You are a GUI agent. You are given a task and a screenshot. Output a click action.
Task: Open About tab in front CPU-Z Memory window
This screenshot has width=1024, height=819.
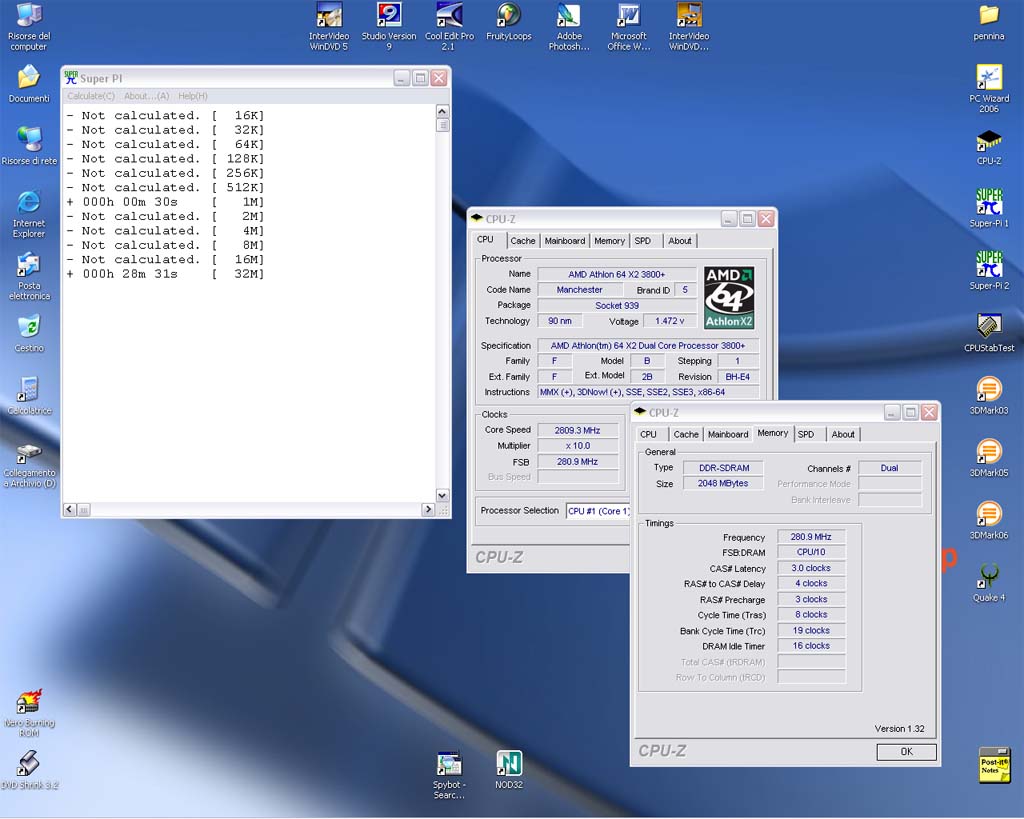click(x=843, y=434)
